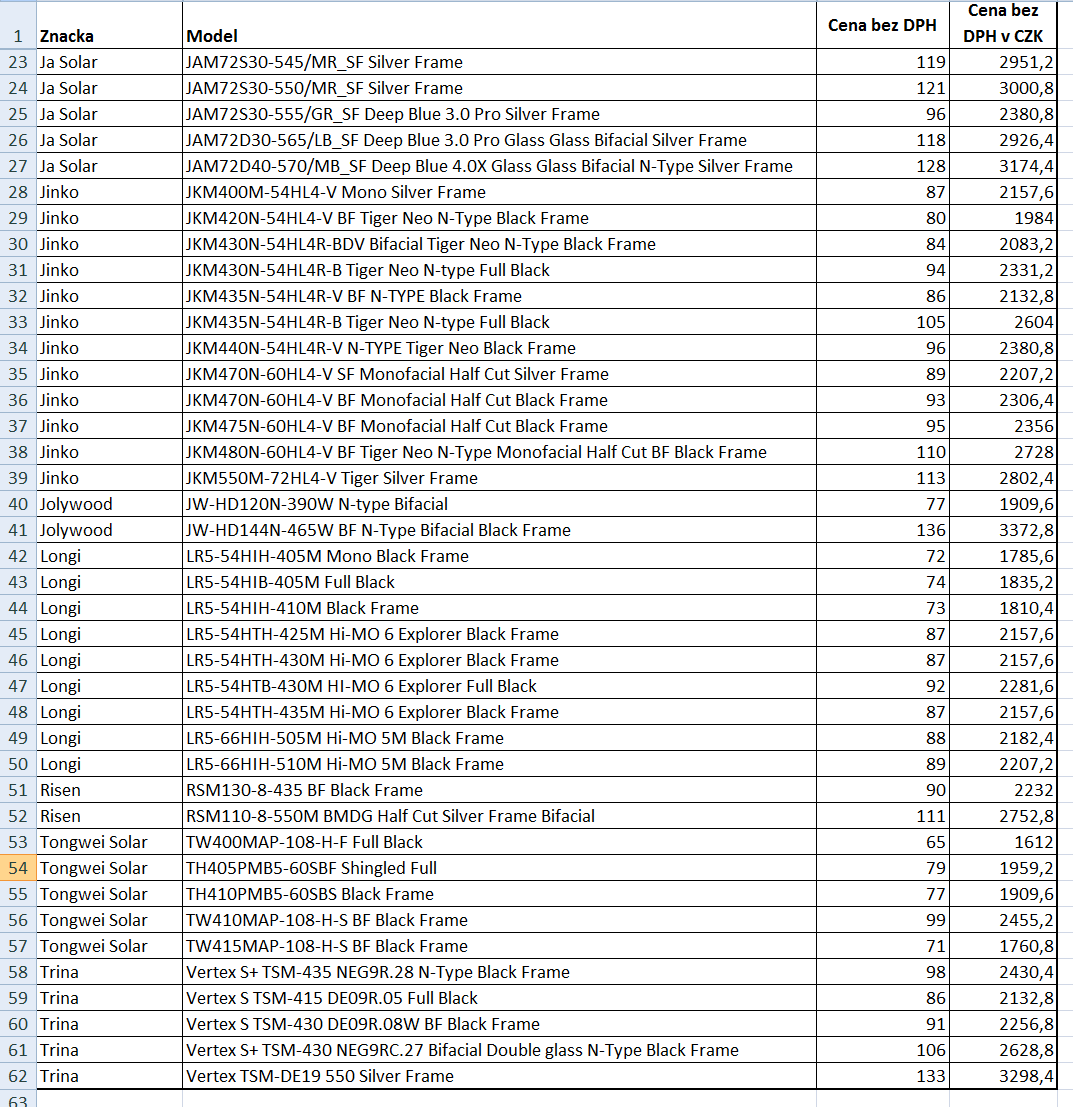Click the price cell 133 for Trina
The image size is (1073, 1107).
pos(882,1076)
